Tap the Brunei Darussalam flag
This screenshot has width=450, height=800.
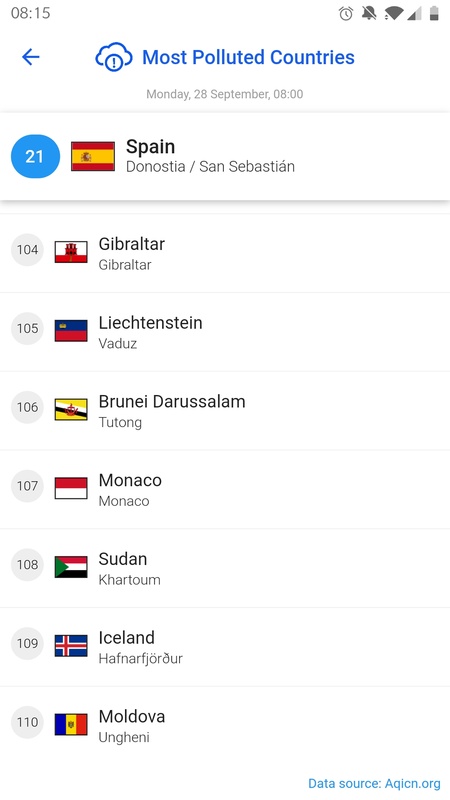[x=71, y=409]
